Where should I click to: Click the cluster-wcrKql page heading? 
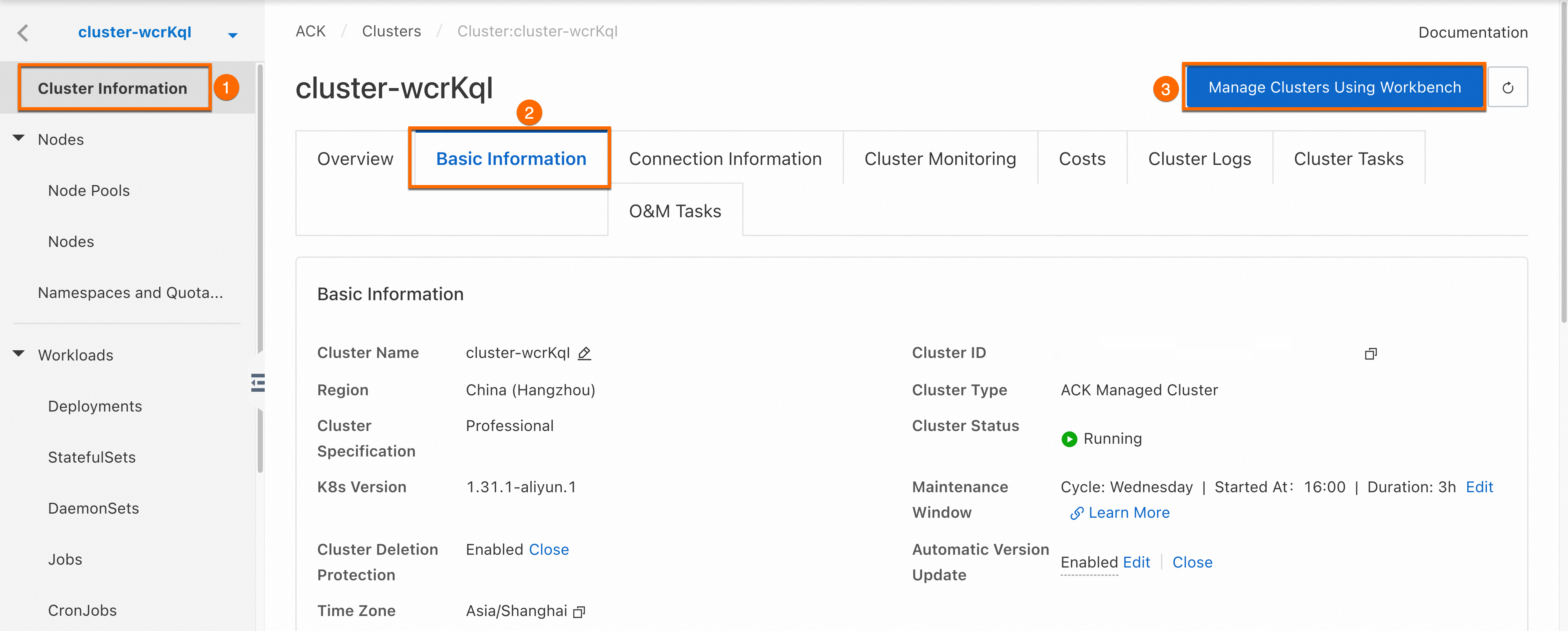point(394,88)
